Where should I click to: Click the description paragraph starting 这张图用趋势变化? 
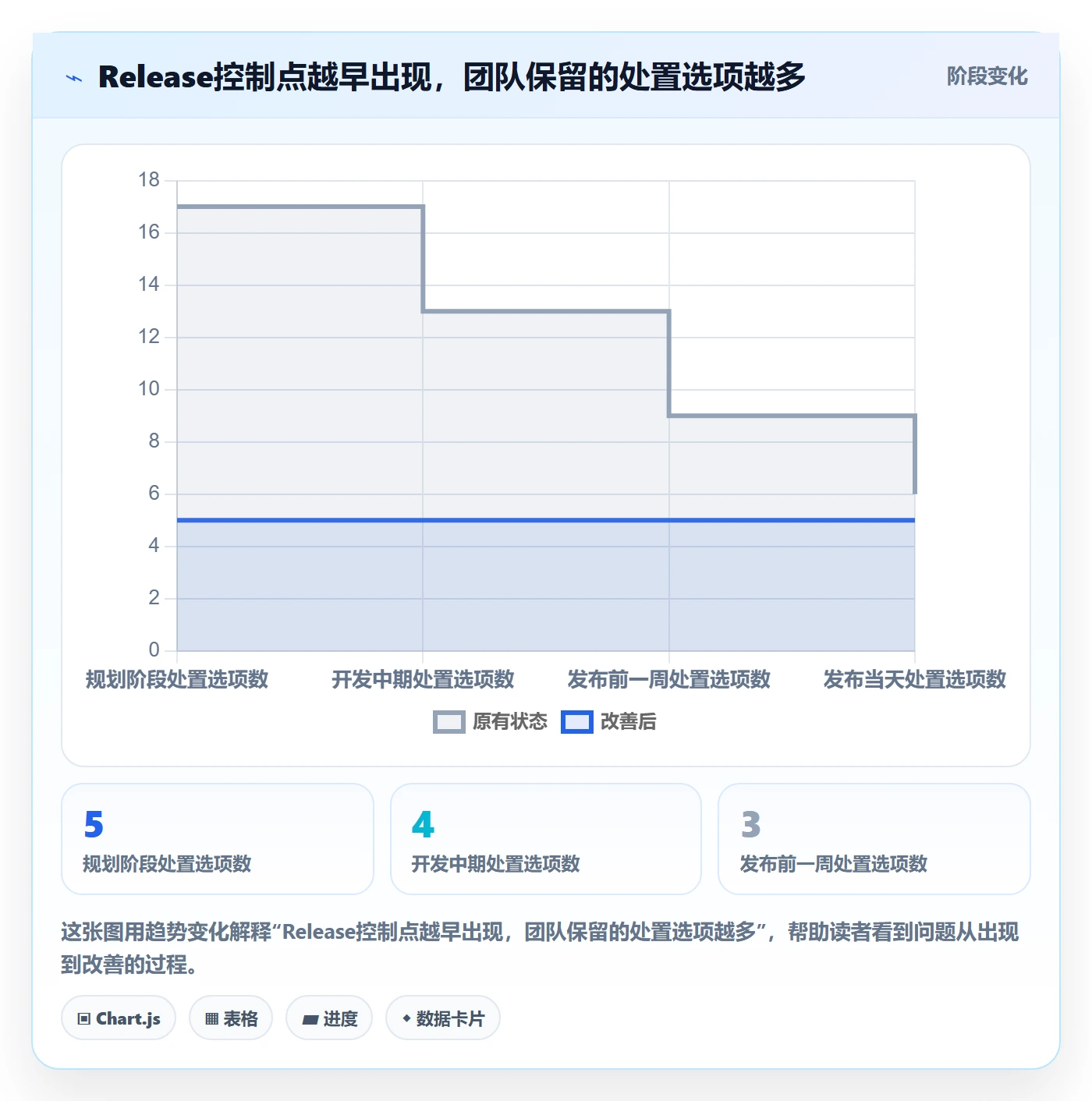[x=540, y=948]
